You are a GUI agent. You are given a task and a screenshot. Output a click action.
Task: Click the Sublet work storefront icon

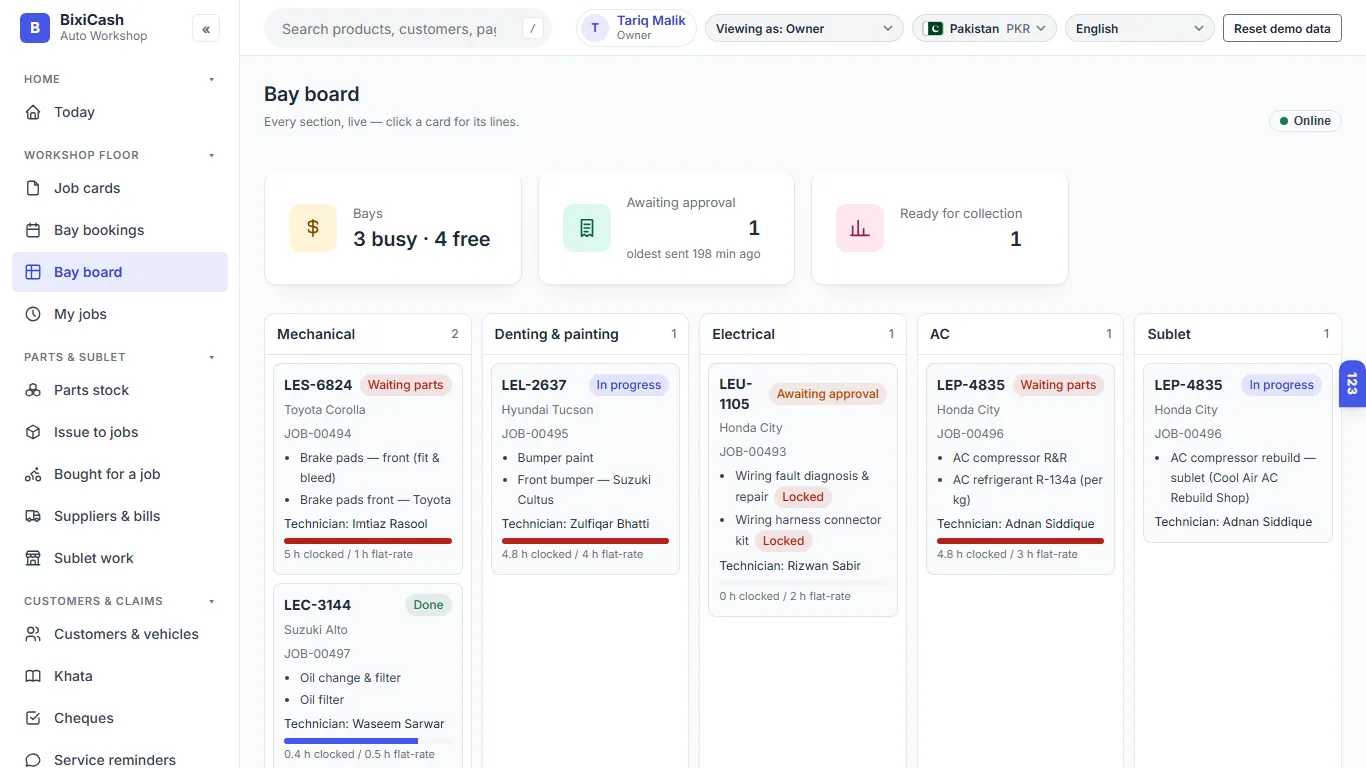(x=33, y=558)
